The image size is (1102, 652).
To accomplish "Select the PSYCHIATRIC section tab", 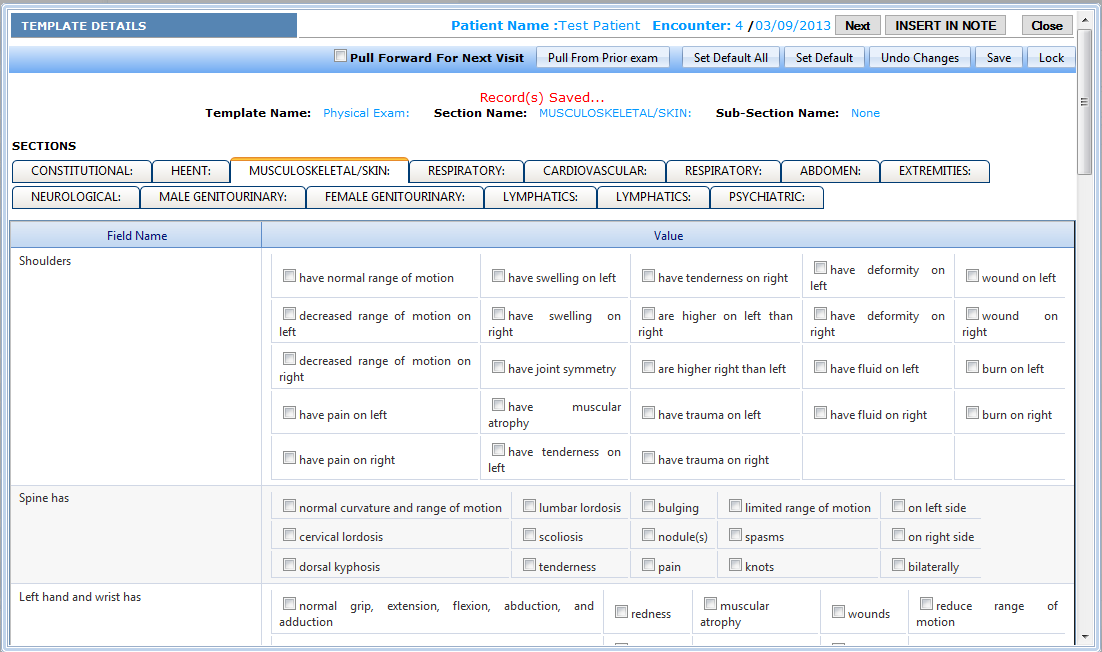I will [766, 197].
